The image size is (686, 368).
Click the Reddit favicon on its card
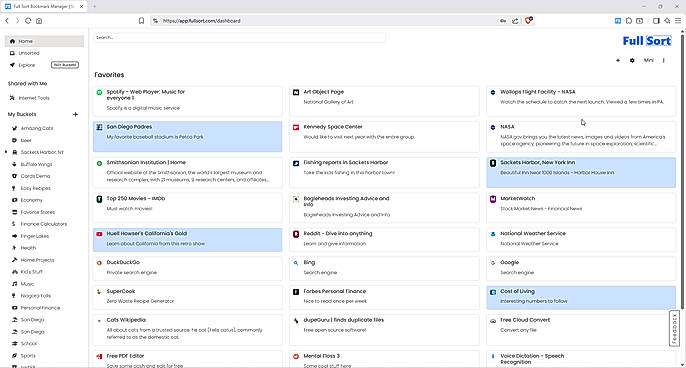(x=296, y=234)
